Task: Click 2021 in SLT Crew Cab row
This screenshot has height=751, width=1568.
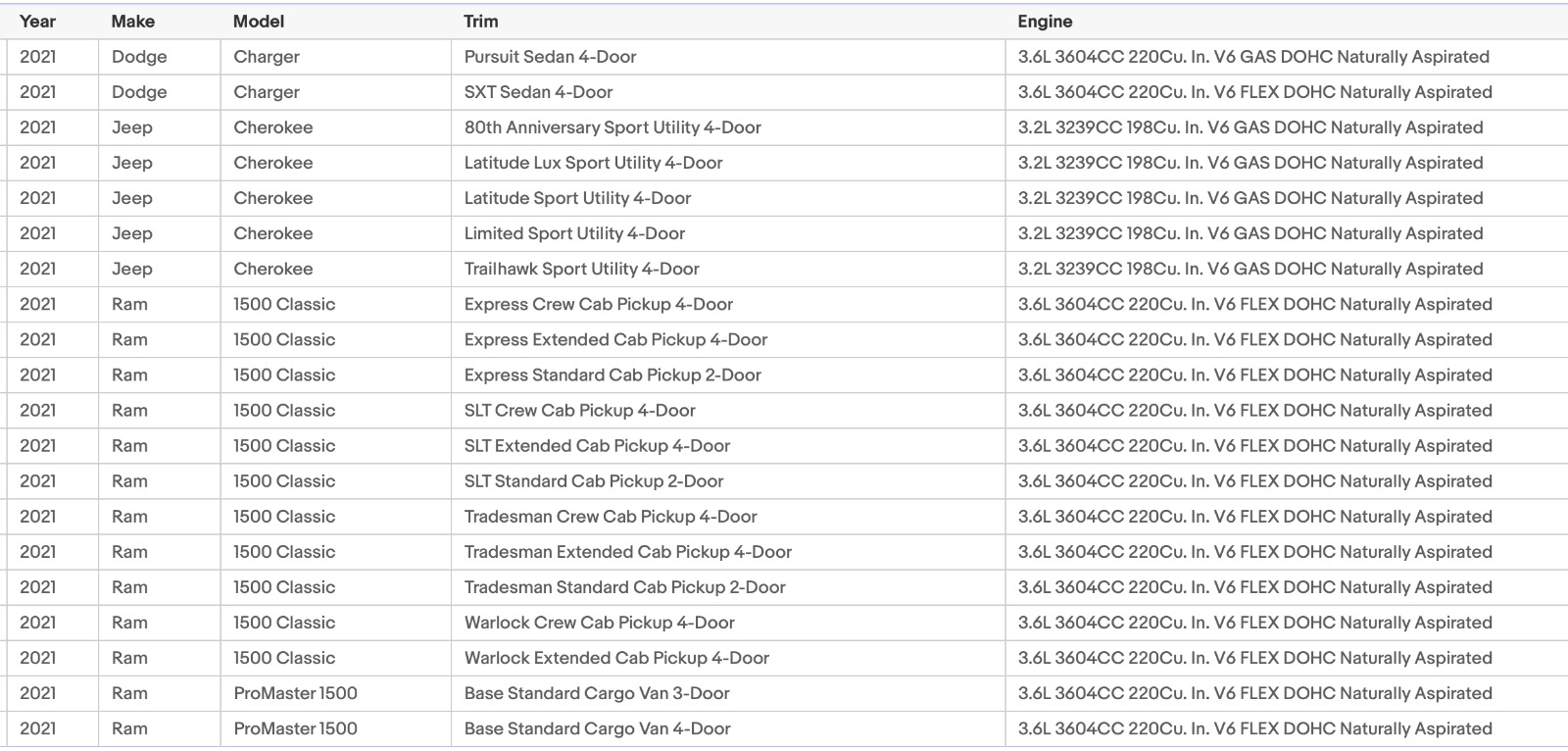Action: (x=37, y=410)
